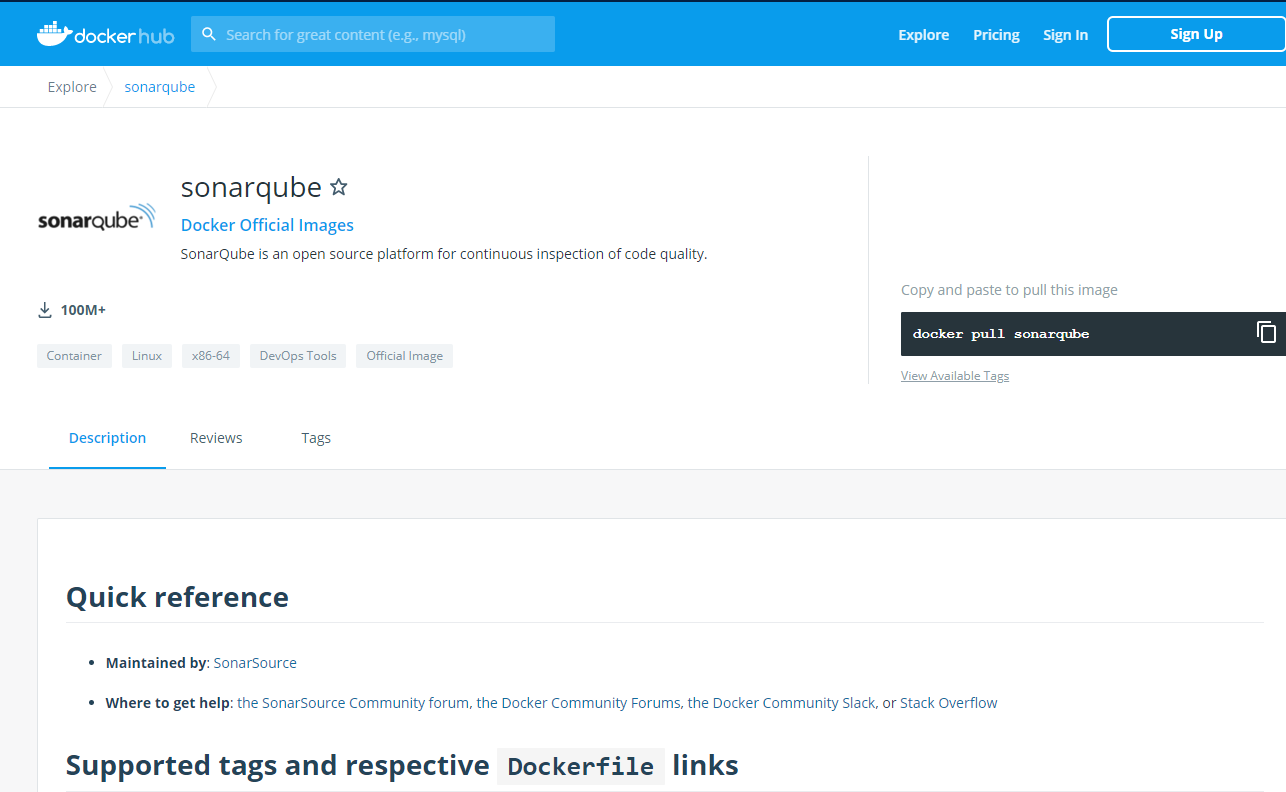The width and height of the screenshot is (1286, 792).
Task: Click the sonarqube logo image
Action: click(x=96, y=217)
